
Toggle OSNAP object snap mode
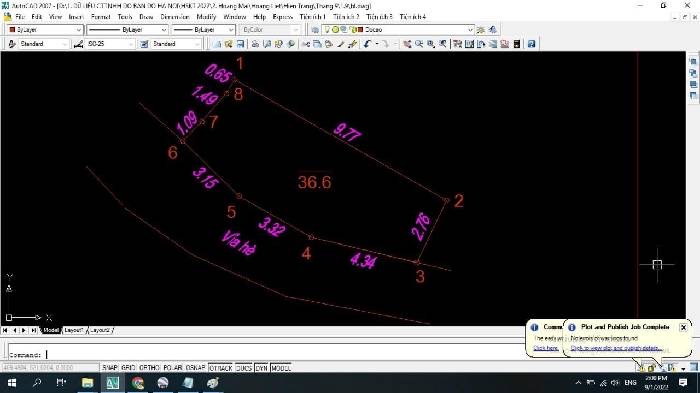point(195,368)
